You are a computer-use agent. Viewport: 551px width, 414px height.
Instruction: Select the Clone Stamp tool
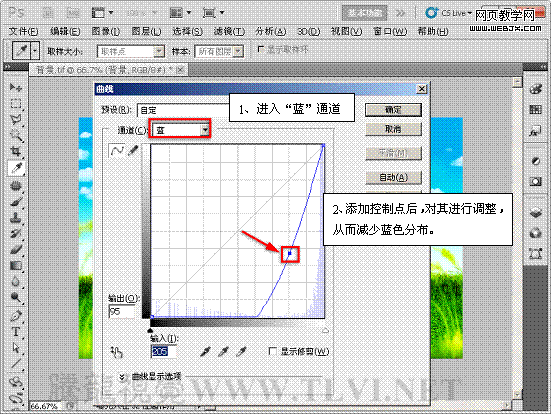16,218
